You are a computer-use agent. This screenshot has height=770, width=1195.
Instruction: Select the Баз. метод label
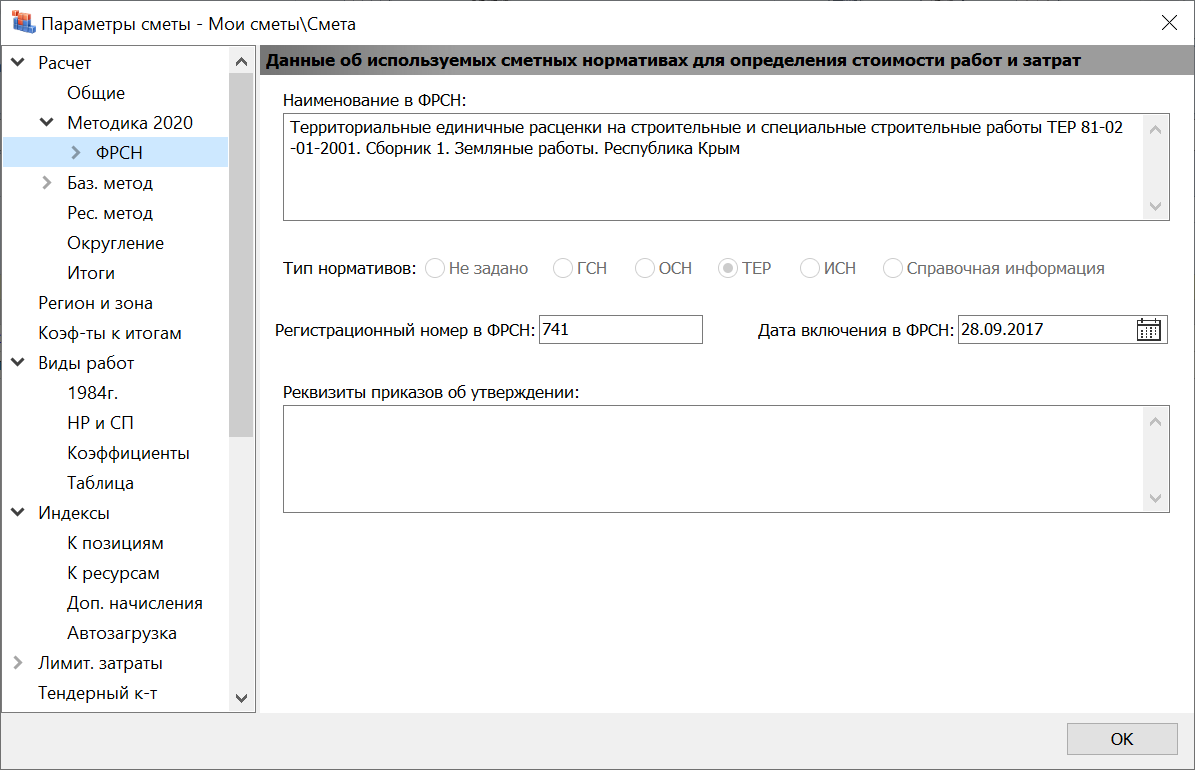(x=110, y=183)
